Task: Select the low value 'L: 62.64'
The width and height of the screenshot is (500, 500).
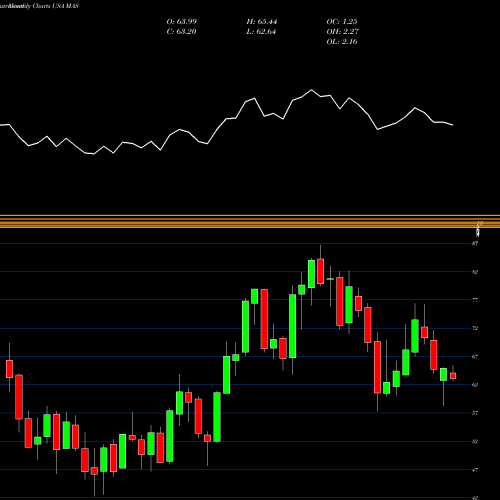Action: point(261,32)
